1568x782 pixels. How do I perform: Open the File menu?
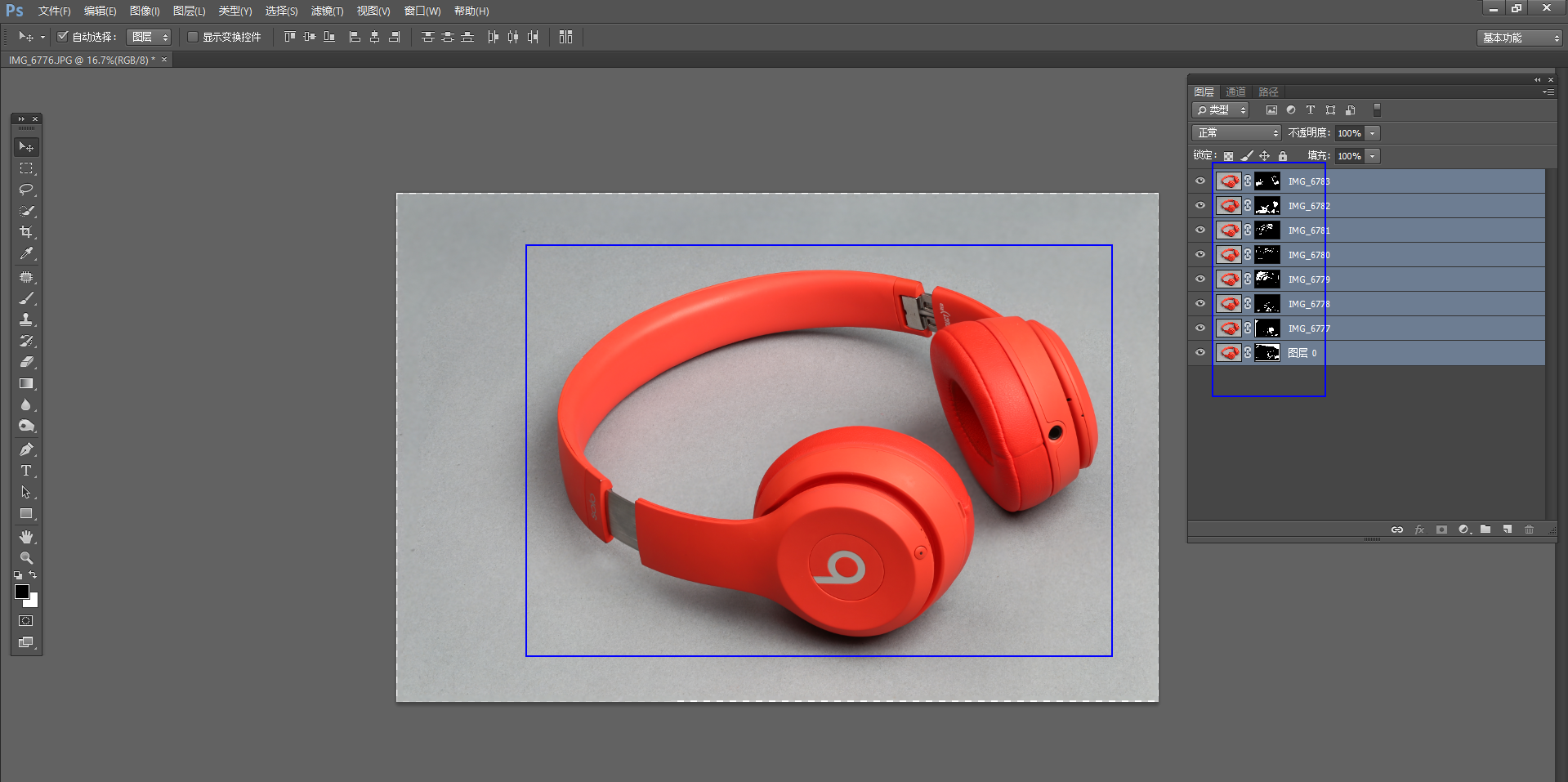click(54, 11)
